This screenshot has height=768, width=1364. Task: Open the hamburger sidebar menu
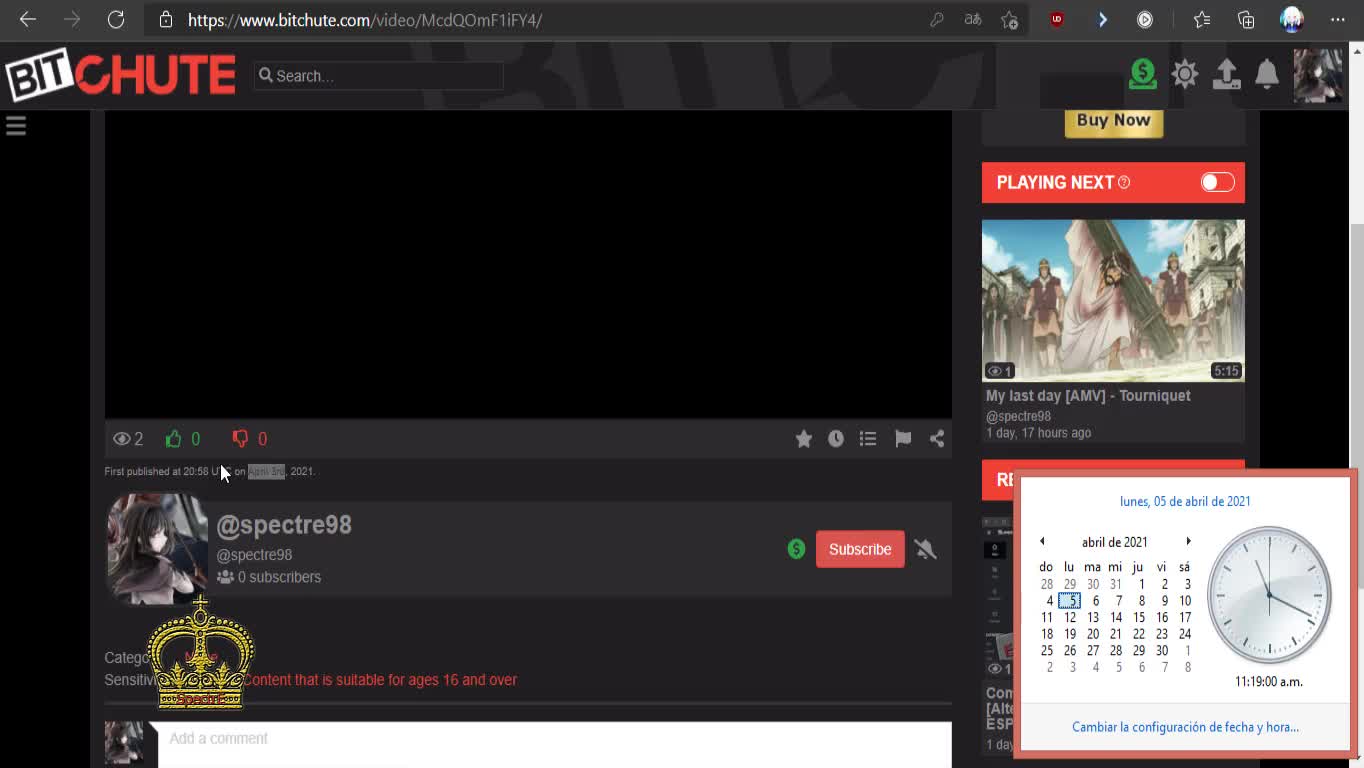pyautogui.click(x=16, y=126)
